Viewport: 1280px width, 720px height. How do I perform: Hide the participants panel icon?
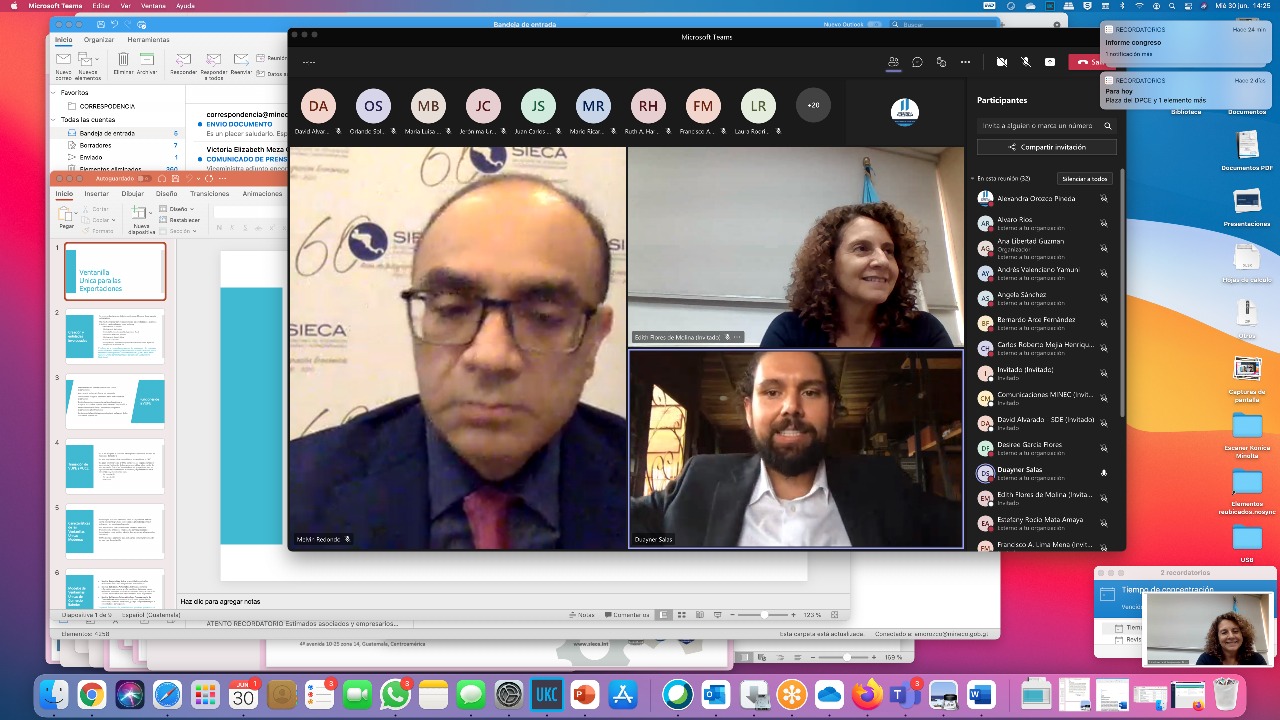(893, 62)
